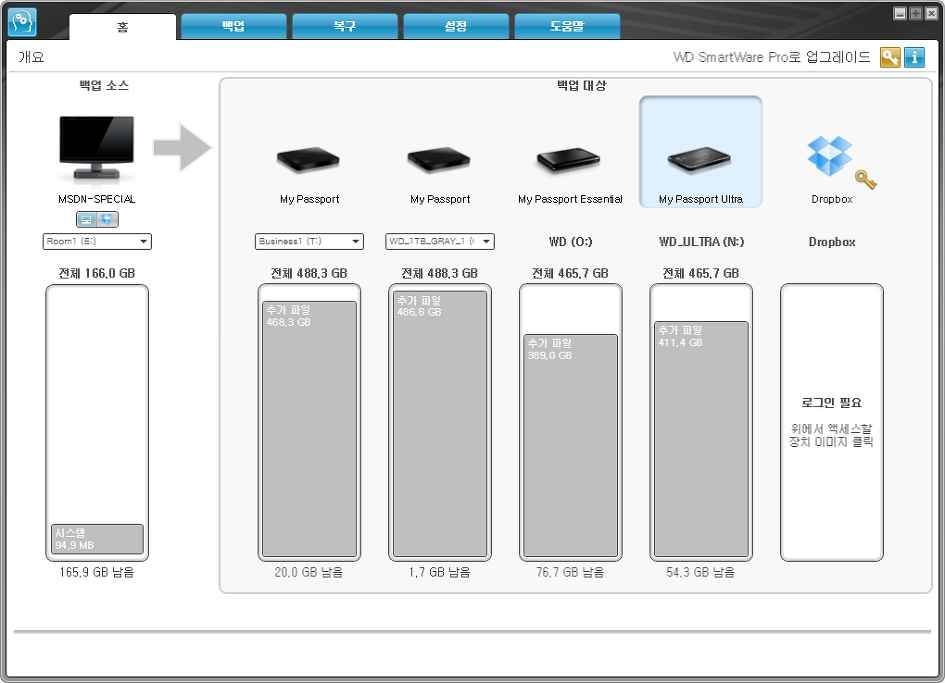Select the MSDN-SPECIAL computer monitor icon
The width and height of the screenshot is (945, 683).
tap(96, 149)
